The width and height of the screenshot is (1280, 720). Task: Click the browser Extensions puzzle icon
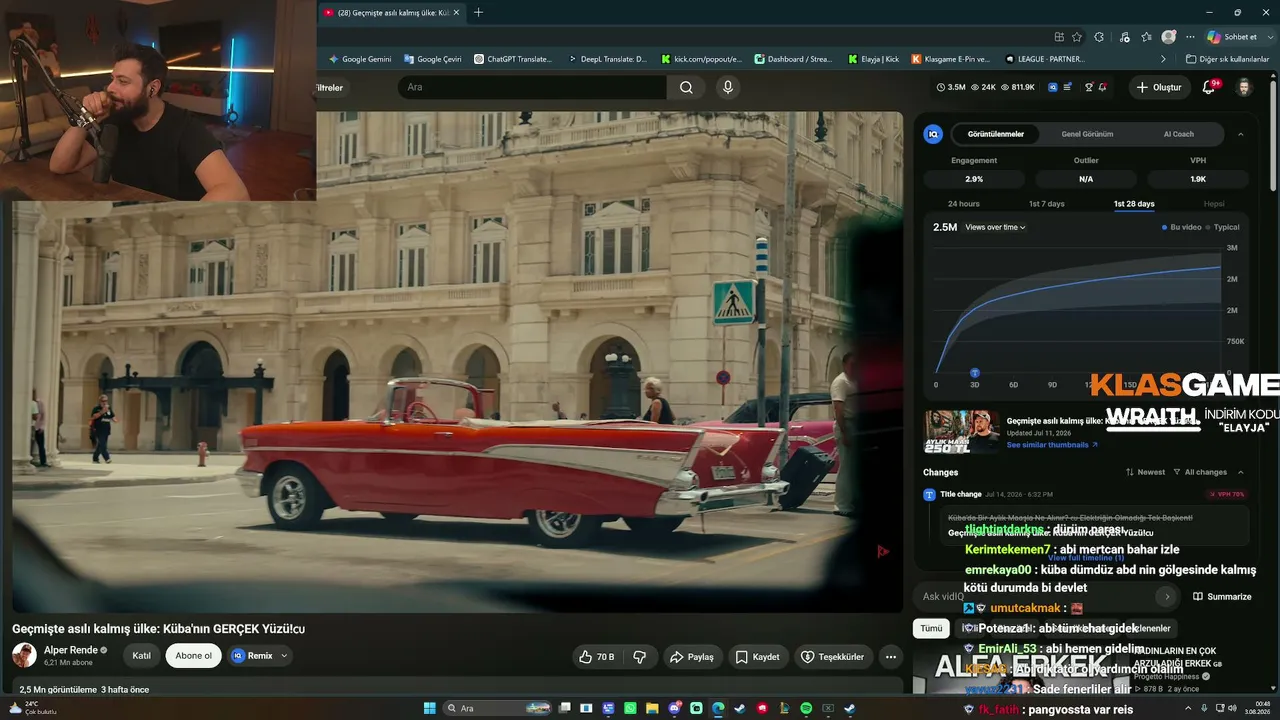point(1099,37)
